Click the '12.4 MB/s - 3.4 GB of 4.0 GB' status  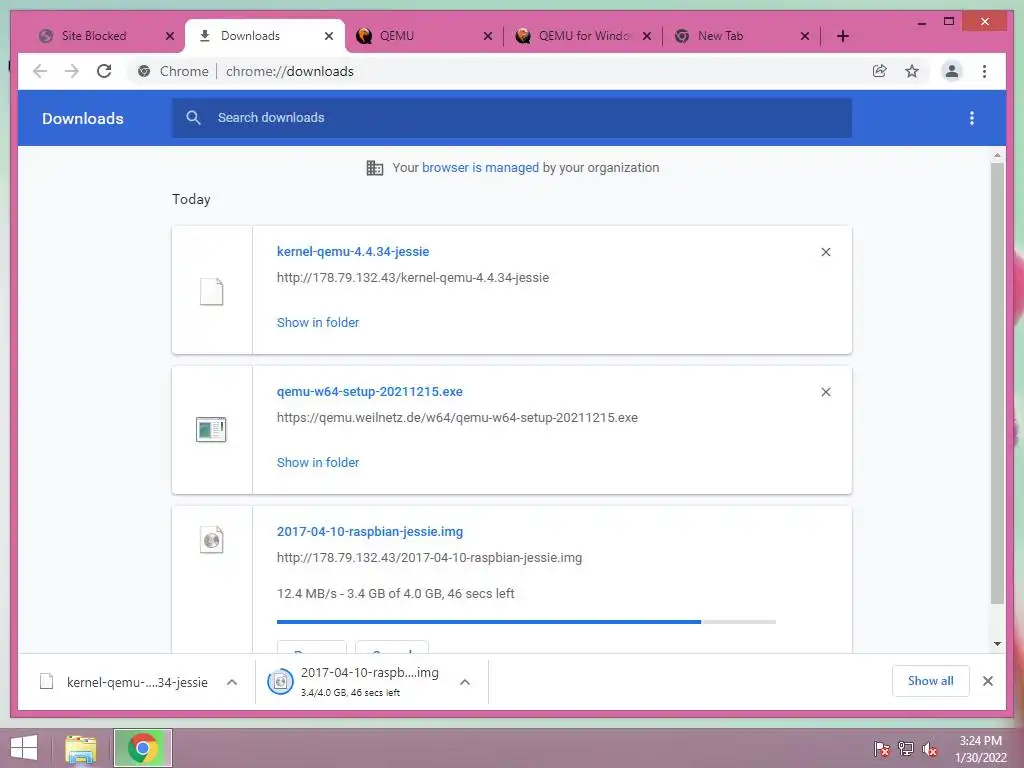tap(395, 593)
